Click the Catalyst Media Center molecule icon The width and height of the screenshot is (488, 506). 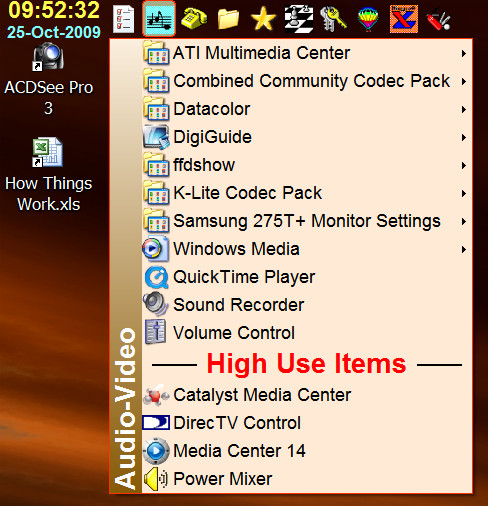coord(156,395)
